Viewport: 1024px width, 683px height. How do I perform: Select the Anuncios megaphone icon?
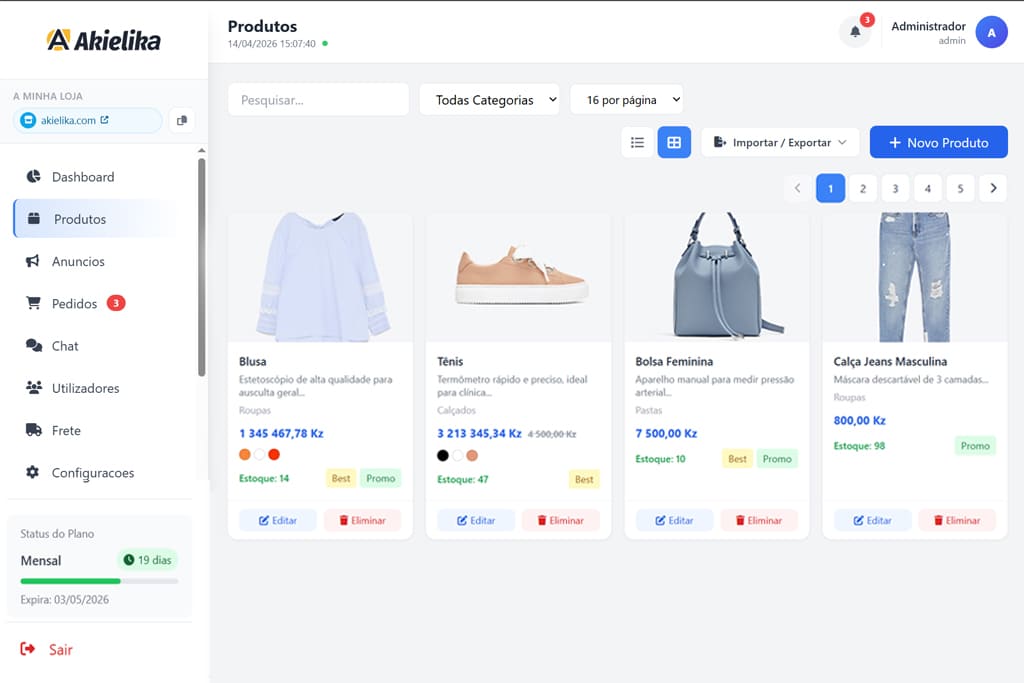tap(34, 261)
